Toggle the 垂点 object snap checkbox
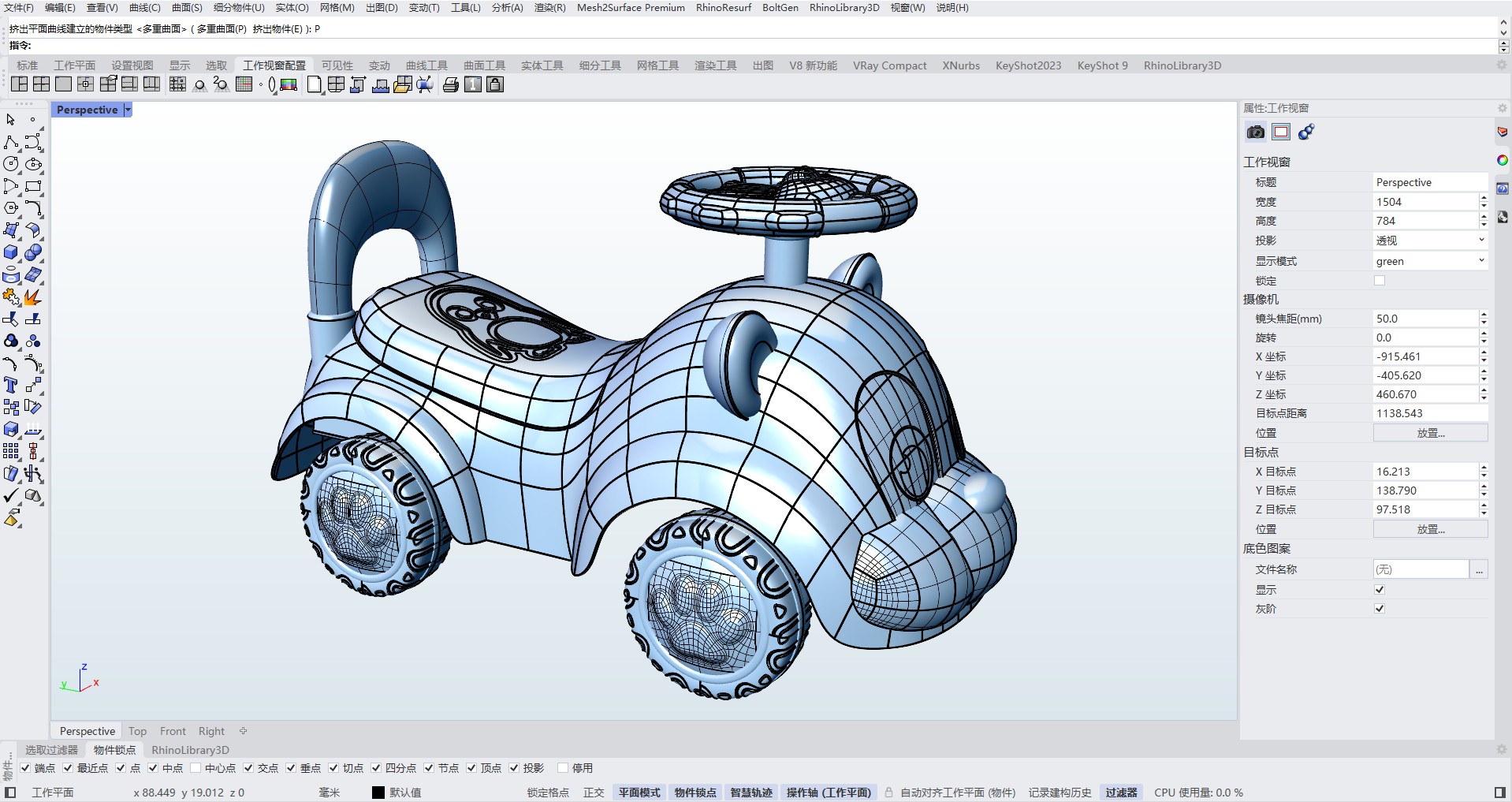 [x=291, y=768]
